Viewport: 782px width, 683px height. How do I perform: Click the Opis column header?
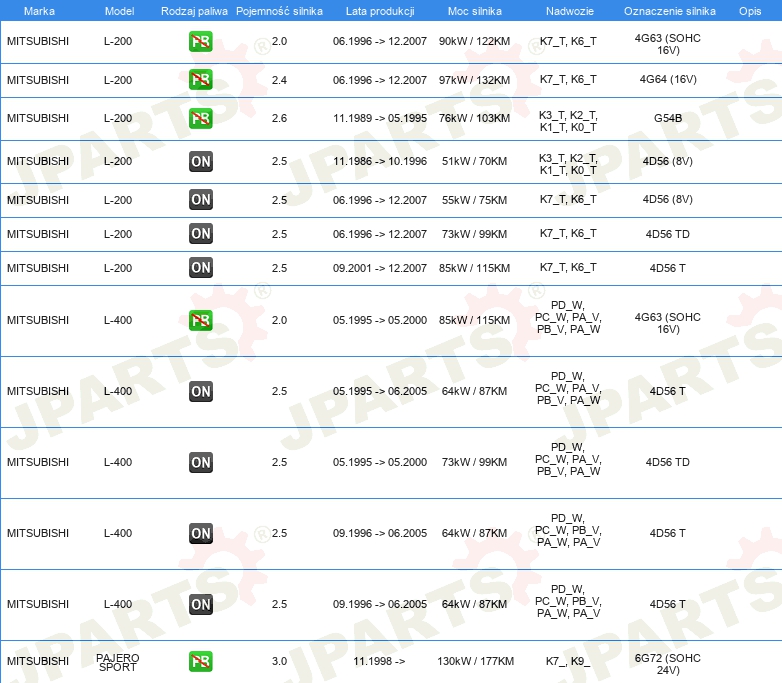tap(749, 11)
